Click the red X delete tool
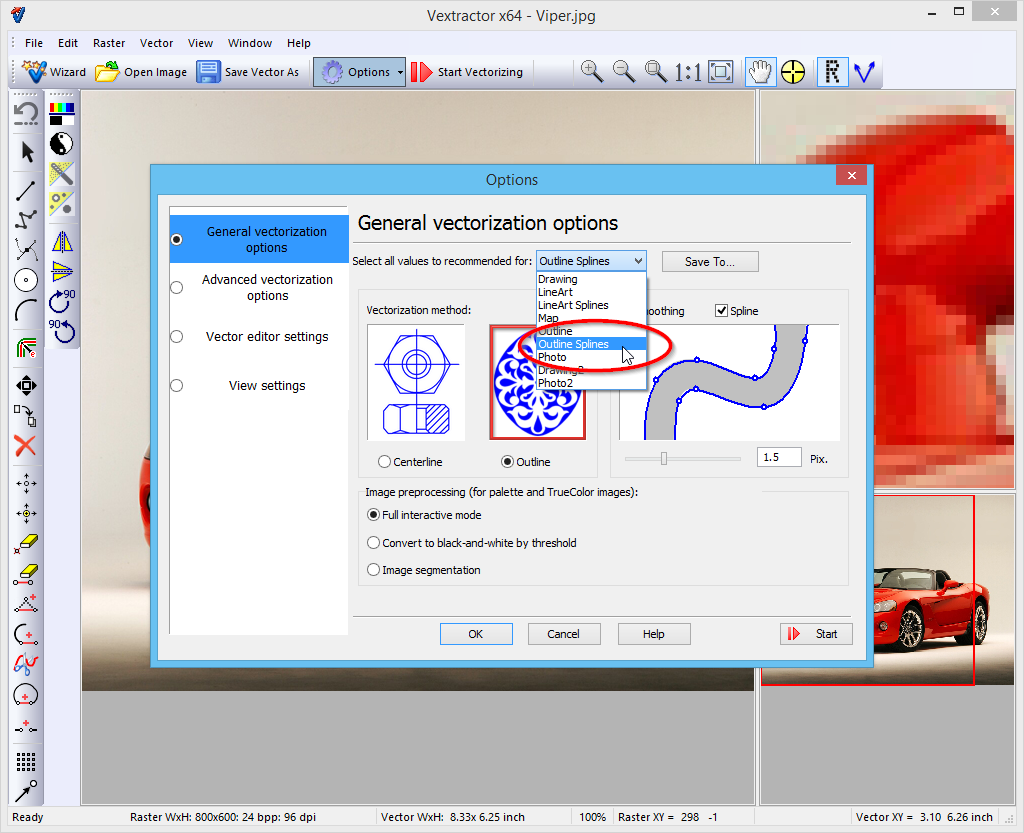 (x=25, y=446)
